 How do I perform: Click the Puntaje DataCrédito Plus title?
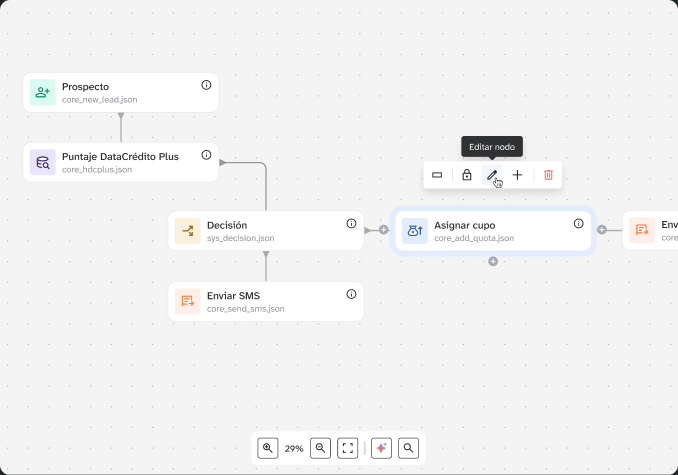pyautogui.click(x=120, y=157)
